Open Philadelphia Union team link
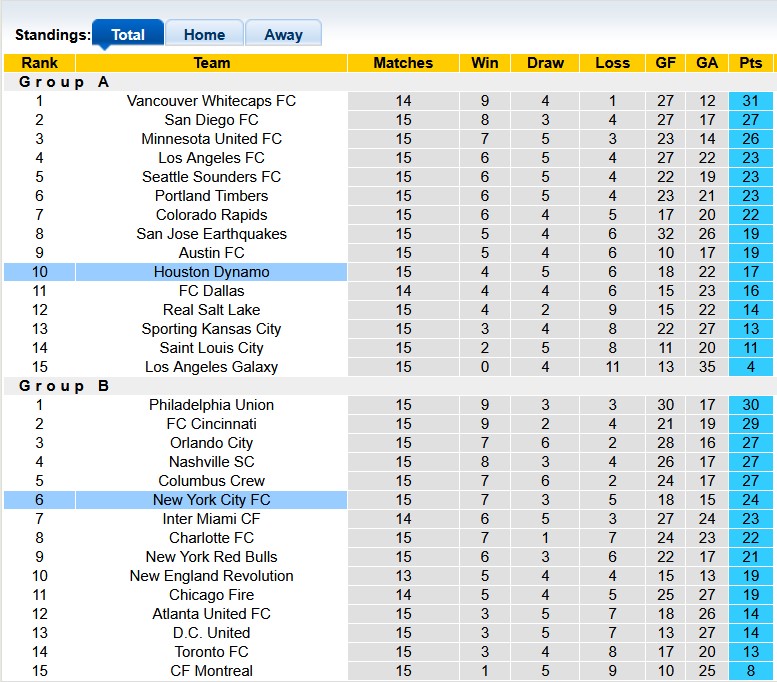This screenshot has width=777, height=682. pos(211,405)
